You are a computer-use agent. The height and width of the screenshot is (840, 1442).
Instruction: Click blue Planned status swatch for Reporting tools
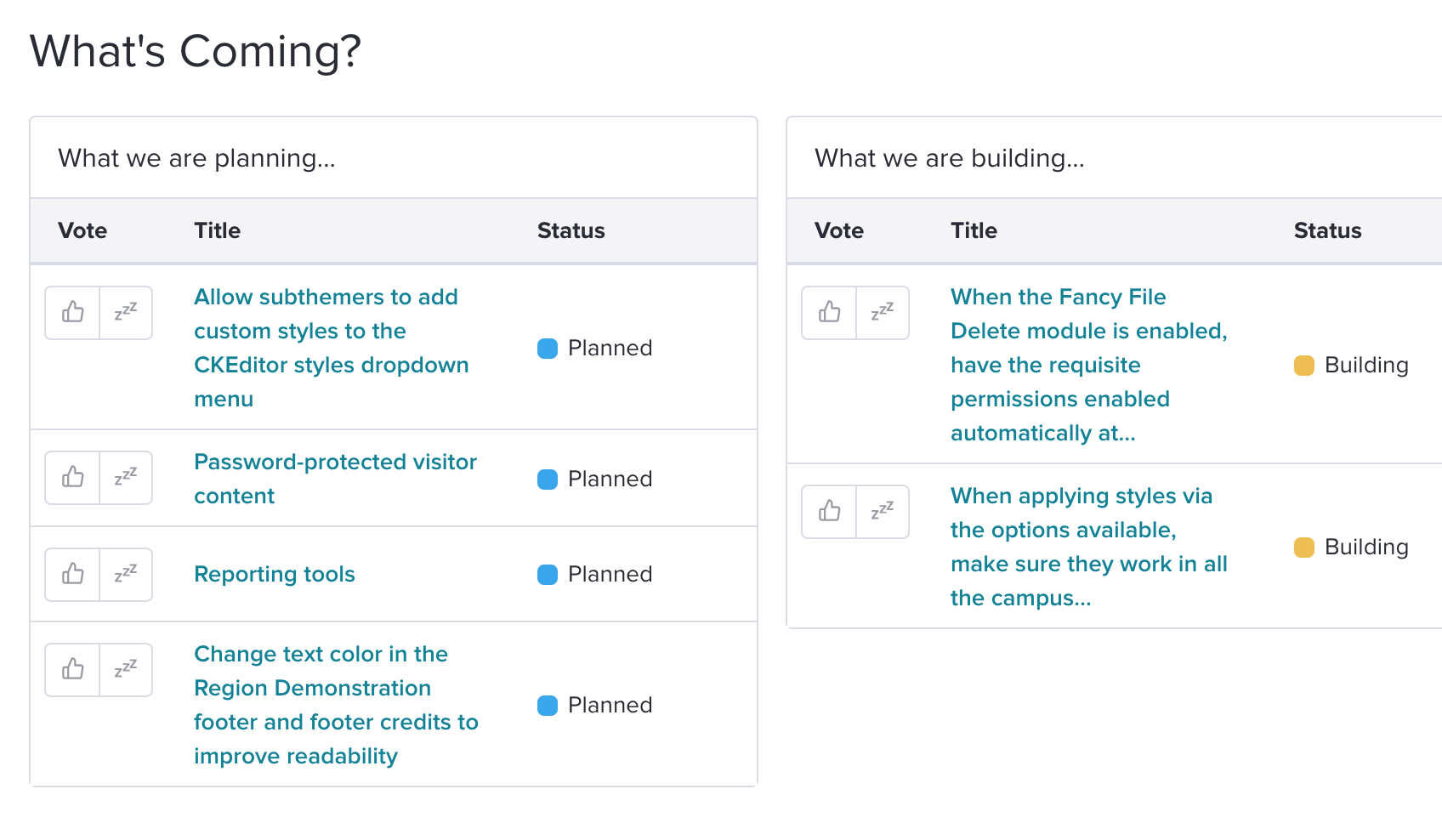pyautogui.click(x=548, y=575)
